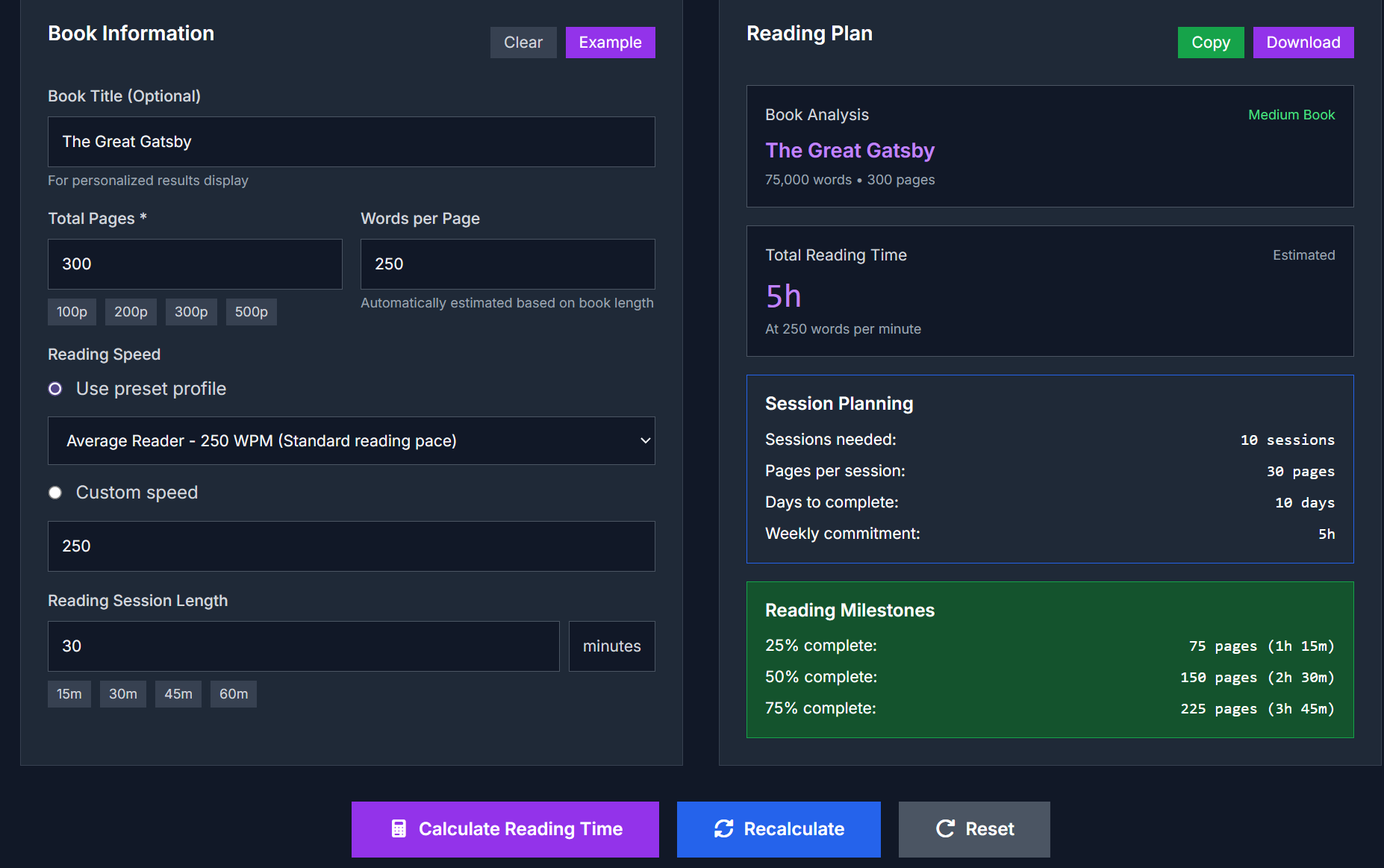Viewport: 1384px width, 868px height.
Task: Focus the Book Title input field
Action: [352, 142]
